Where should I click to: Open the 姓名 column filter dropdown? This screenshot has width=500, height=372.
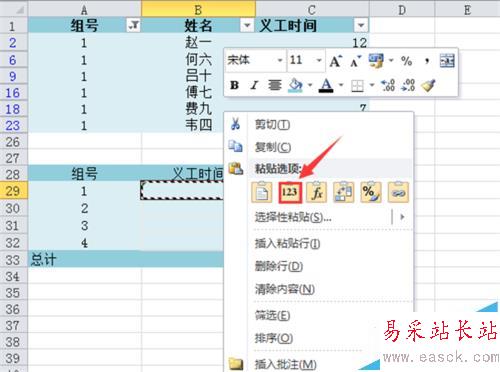click(x=247, y=25)
